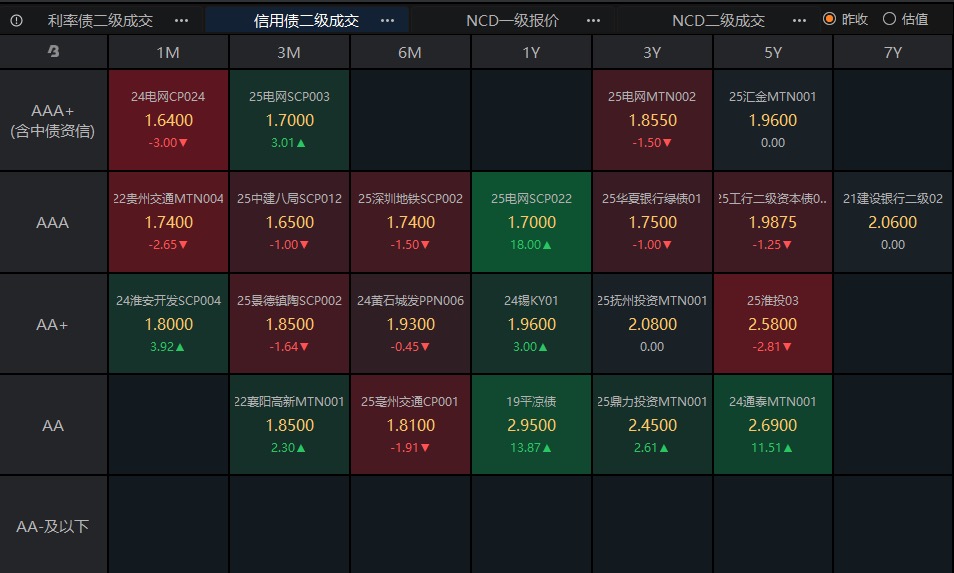Click the 25景德镇陶SCP002 cell
Image resolution: width=954 pixels, height=573 pixels.
click(290, 324)
